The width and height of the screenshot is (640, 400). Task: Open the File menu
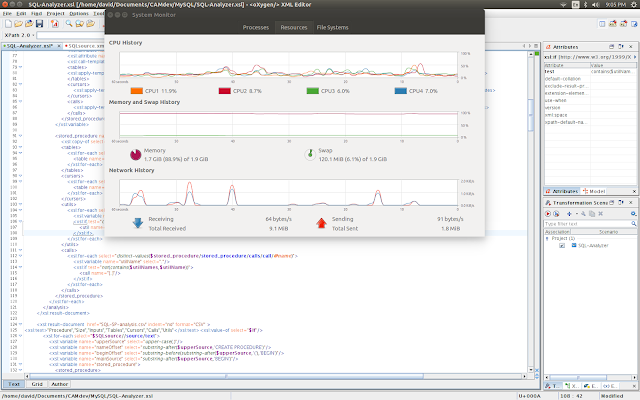tap(7, 13)
